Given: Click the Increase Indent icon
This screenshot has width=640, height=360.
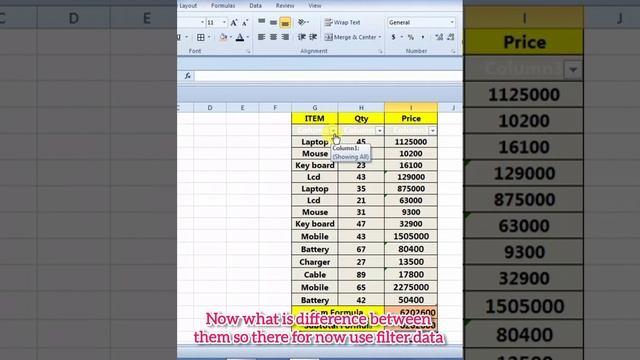Looking at the screenshot, I should click(x=313, y=37).
